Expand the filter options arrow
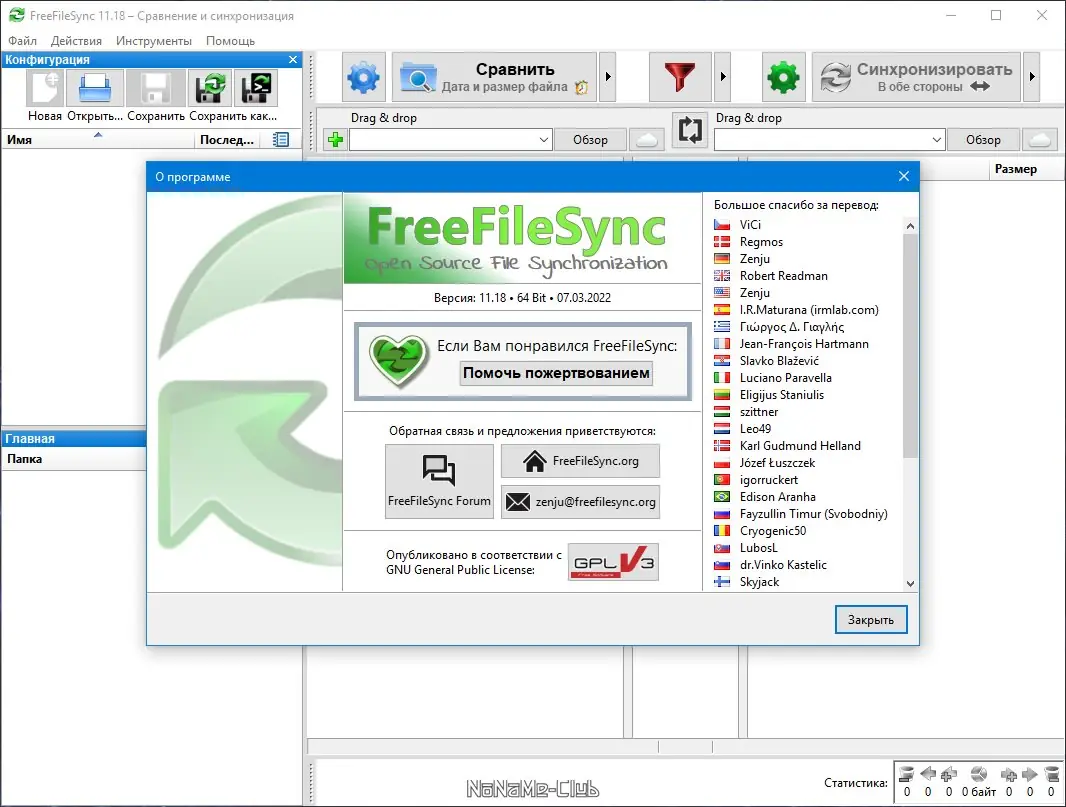The width and height of the screenshot is (1066, 807). coord(723,77)
